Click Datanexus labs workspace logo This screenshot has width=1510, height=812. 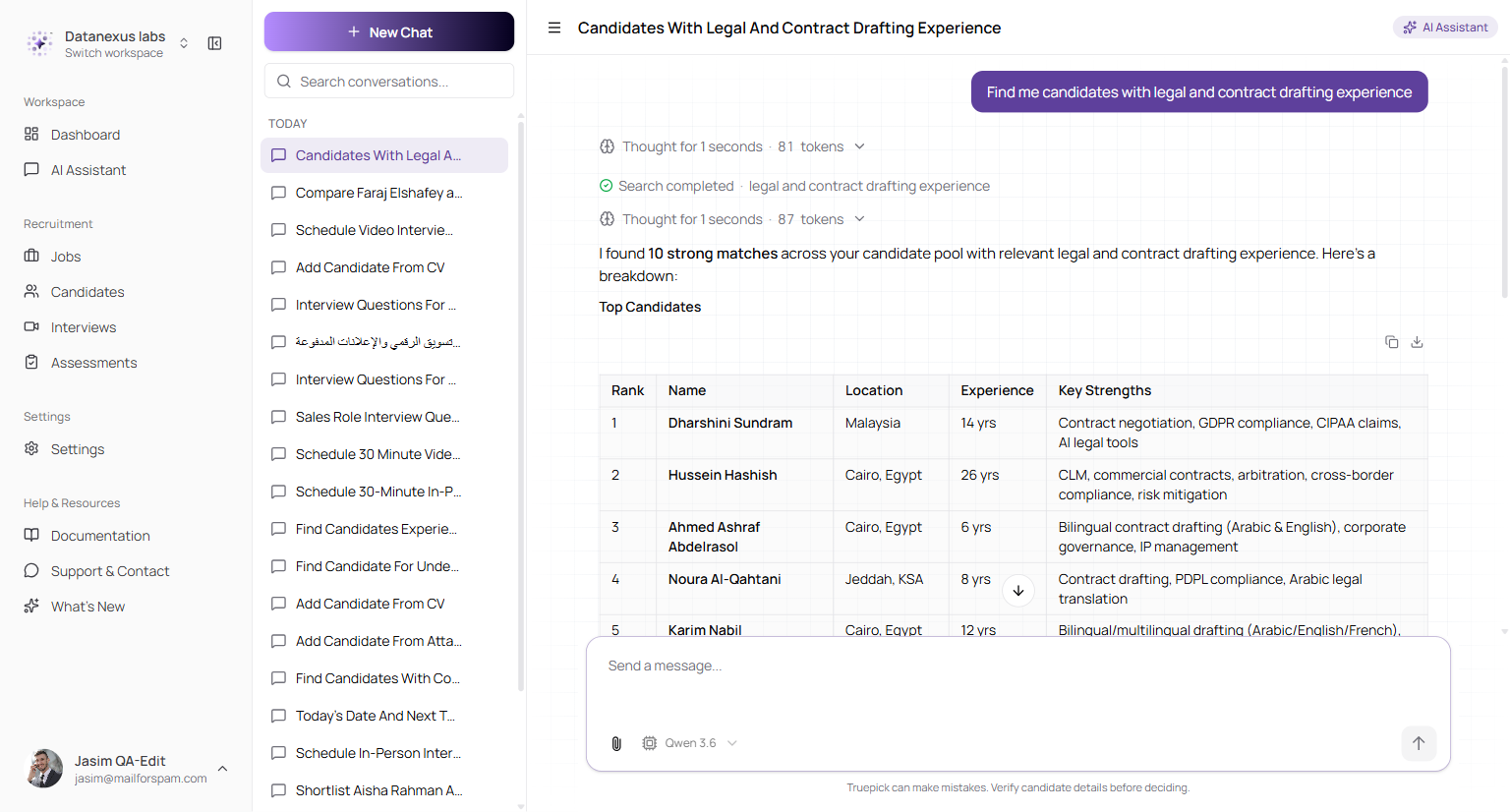tap(40, 43)
